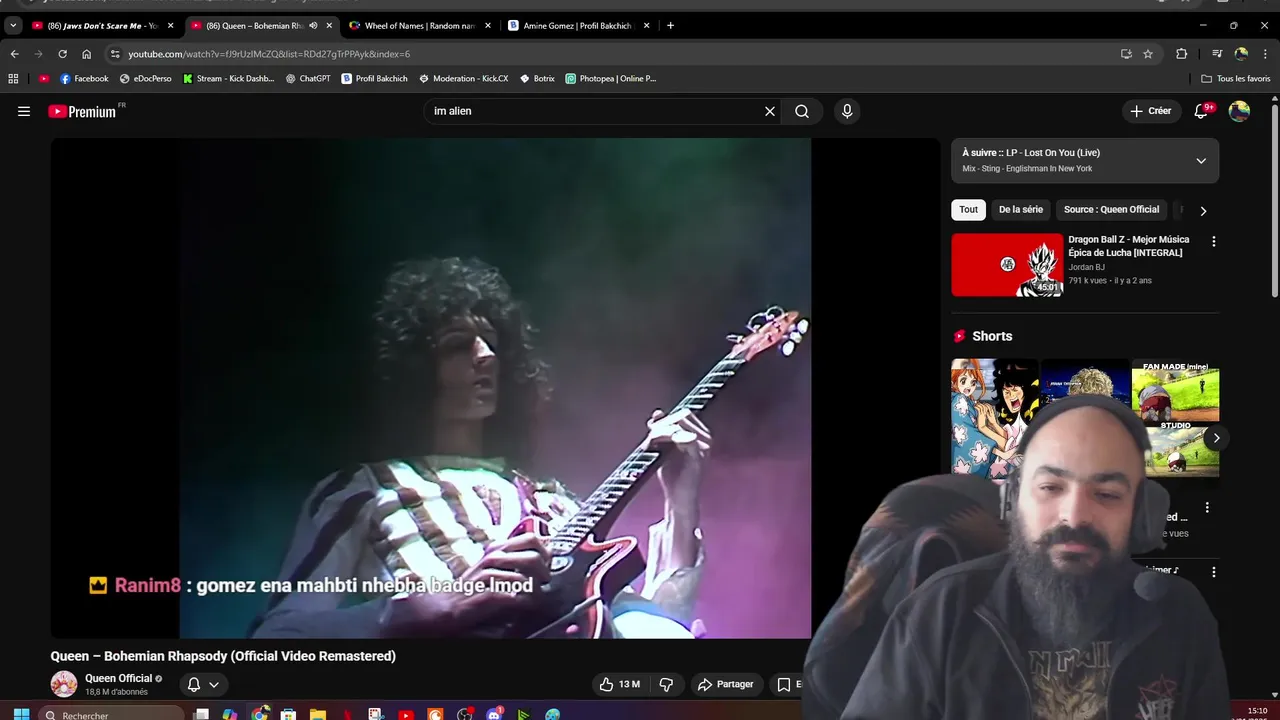Mute the Queen tab via speaker icon

(x=313, y=25)
